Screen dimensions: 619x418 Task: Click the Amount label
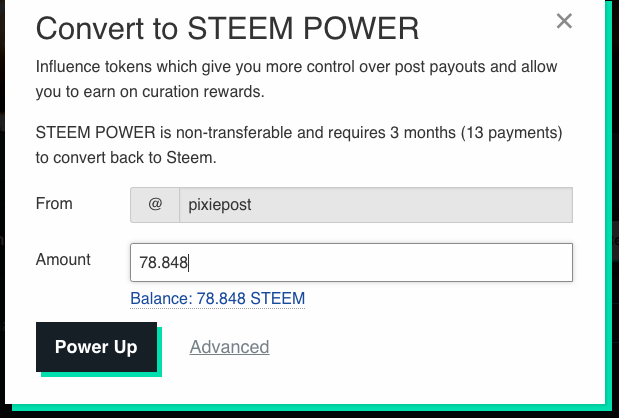pyautogui.click(x=63, y=259)
